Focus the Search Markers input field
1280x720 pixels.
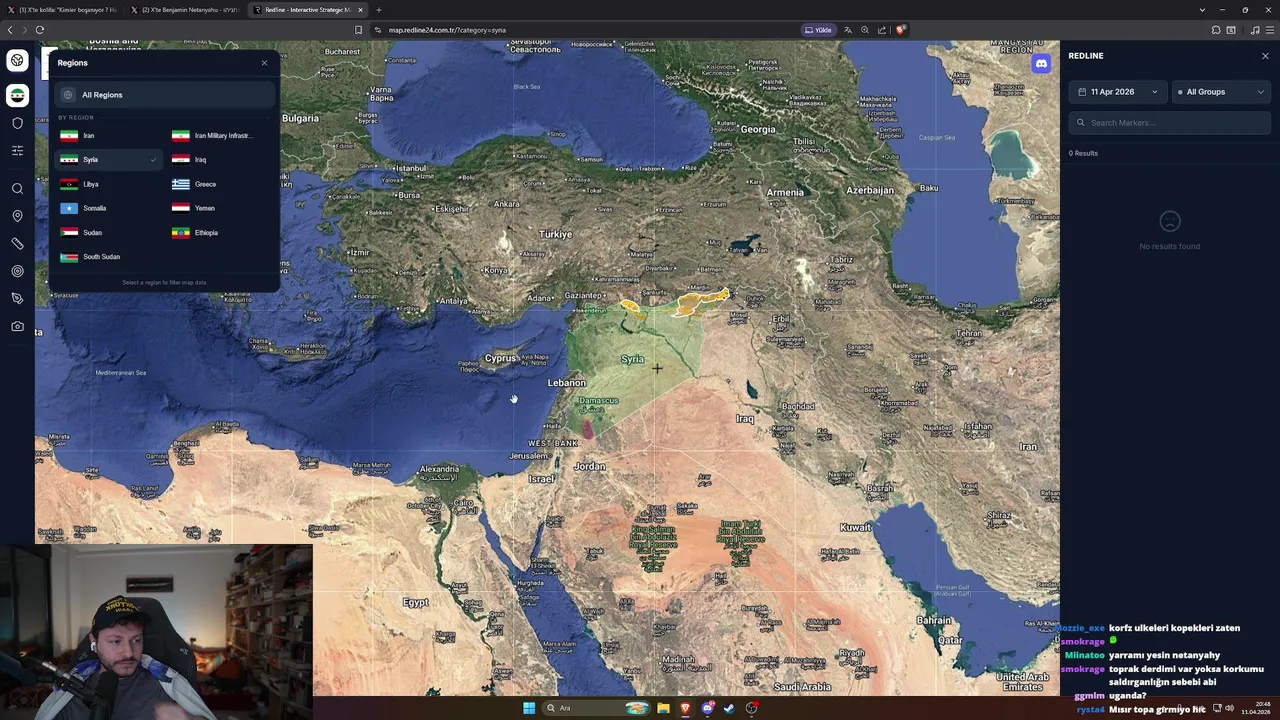(1170, 123)
